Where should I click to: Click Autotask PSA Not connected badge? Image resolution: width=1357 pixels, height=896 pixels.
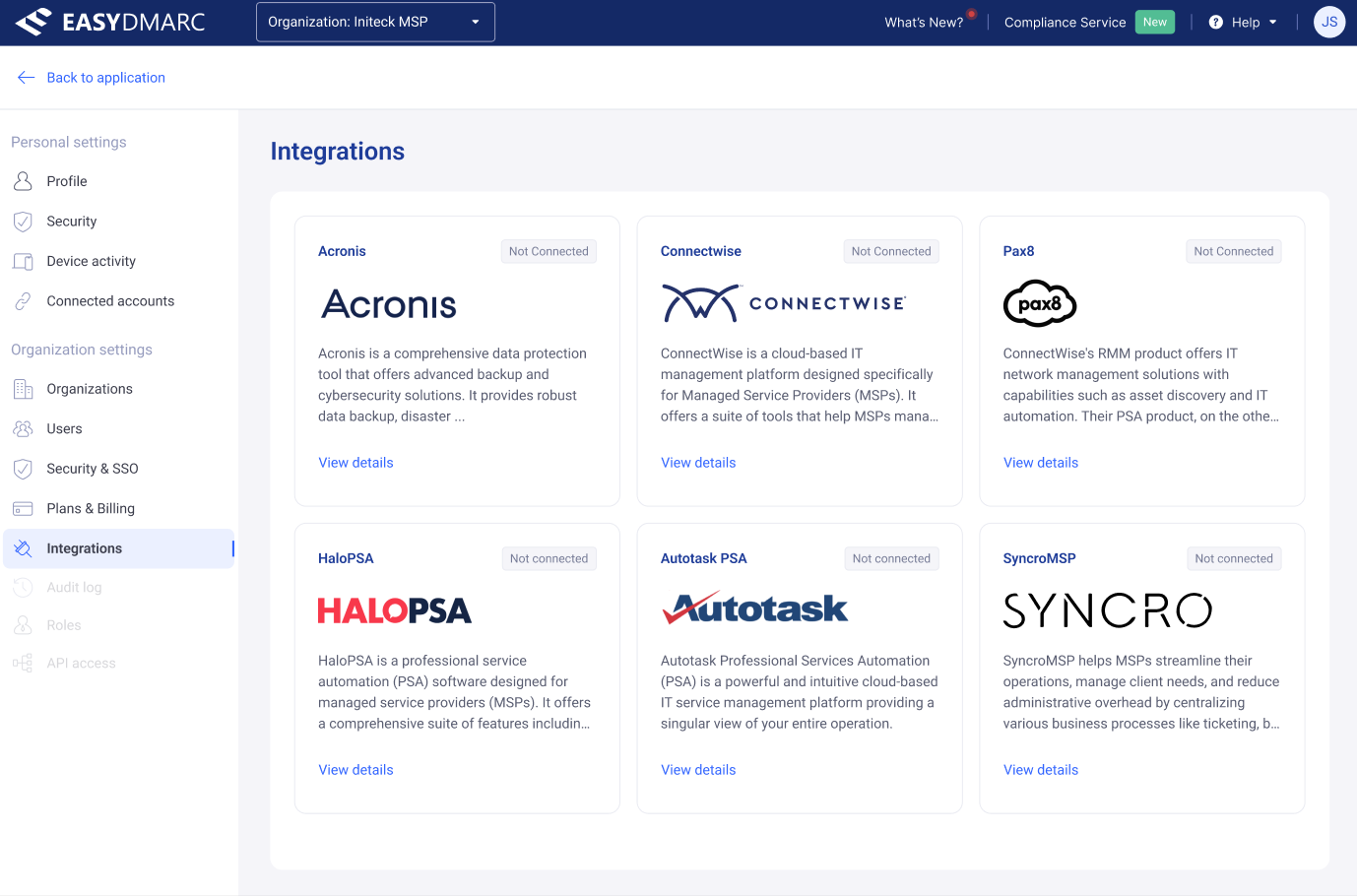891,558
